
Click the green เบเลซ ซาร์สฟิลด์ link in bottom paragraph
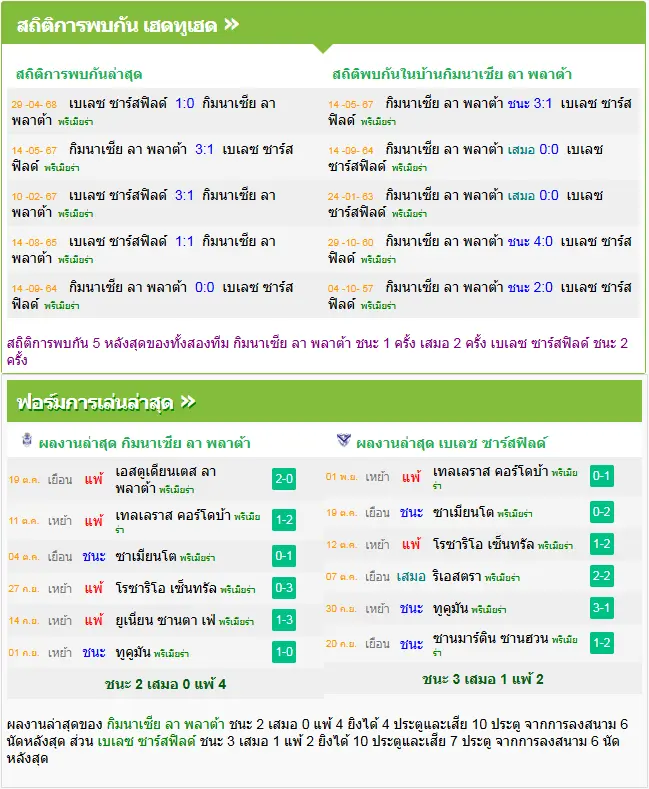146,741
